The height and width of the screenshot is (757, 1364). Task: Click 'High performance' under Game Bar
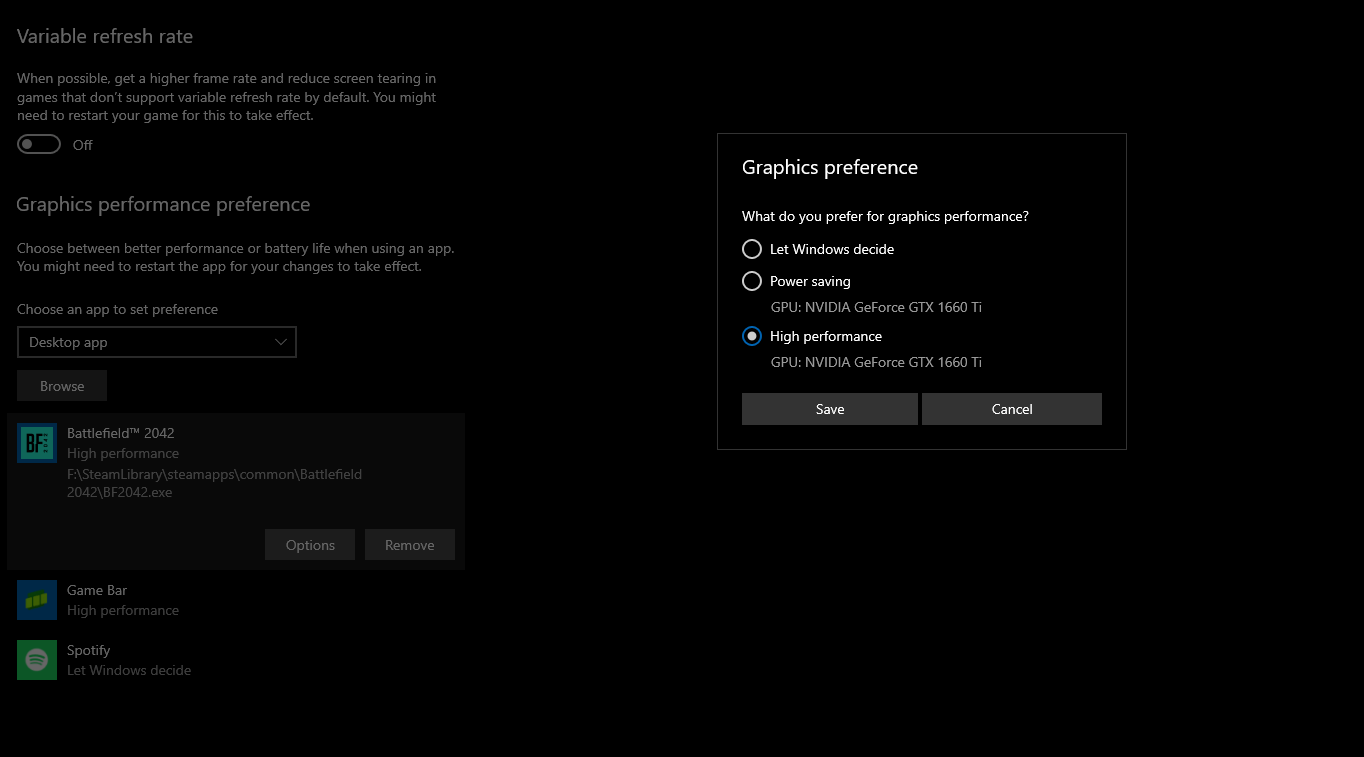[x=123, y=610]
